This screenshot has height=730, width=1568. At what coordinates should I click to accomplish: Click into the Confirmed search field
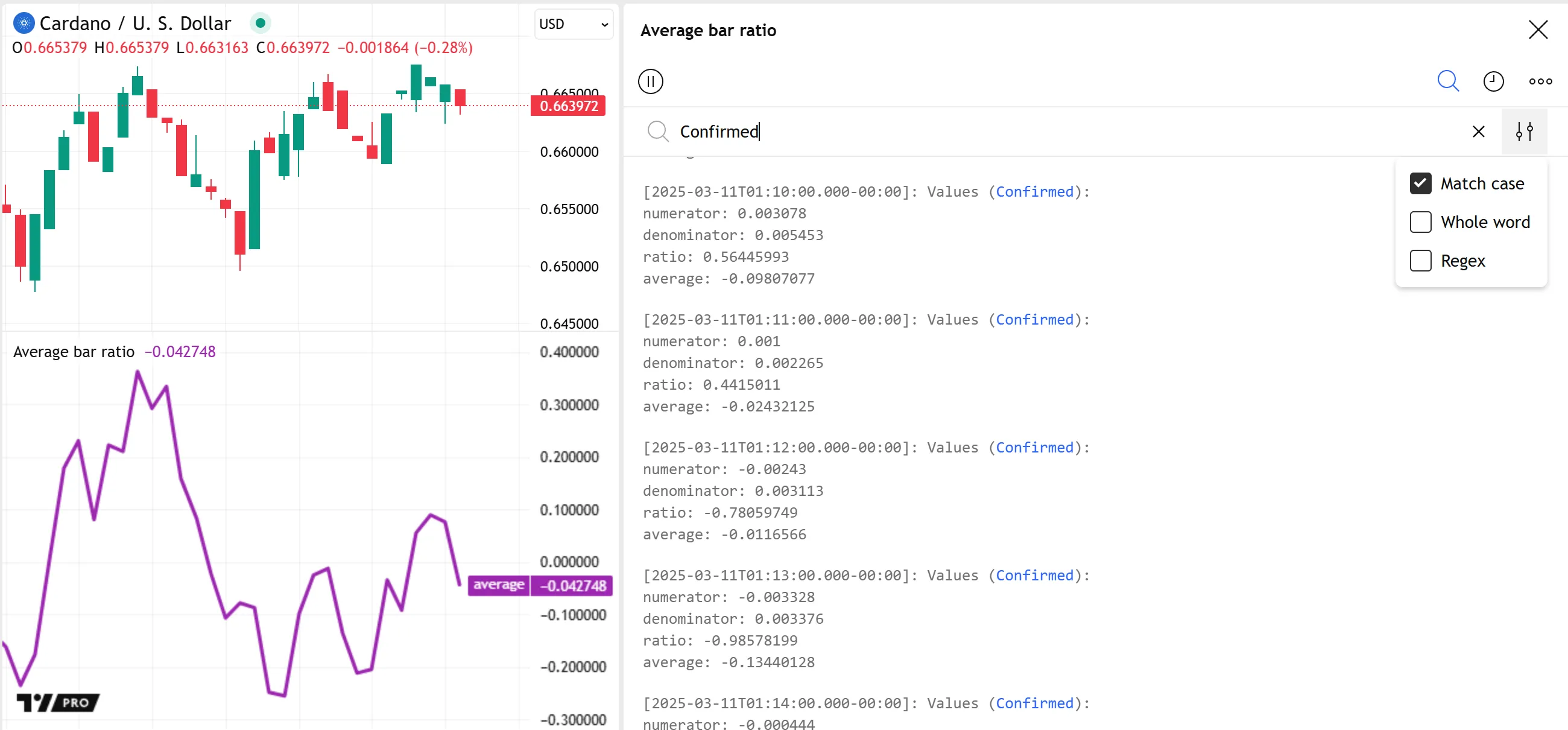(x=1035, y=132)
